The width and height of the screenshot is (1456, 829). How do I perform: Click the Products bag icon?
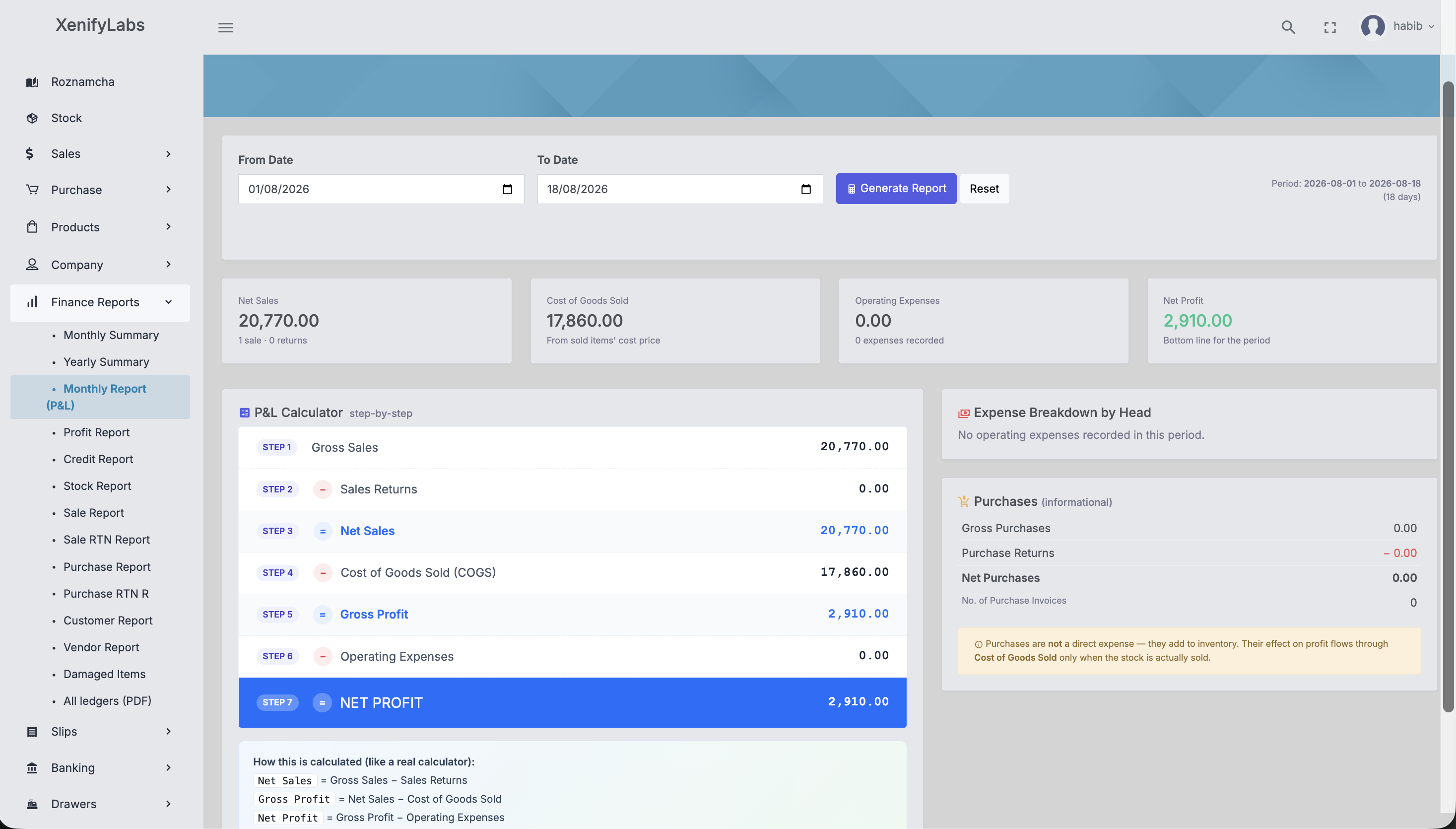tap(32, 226)
